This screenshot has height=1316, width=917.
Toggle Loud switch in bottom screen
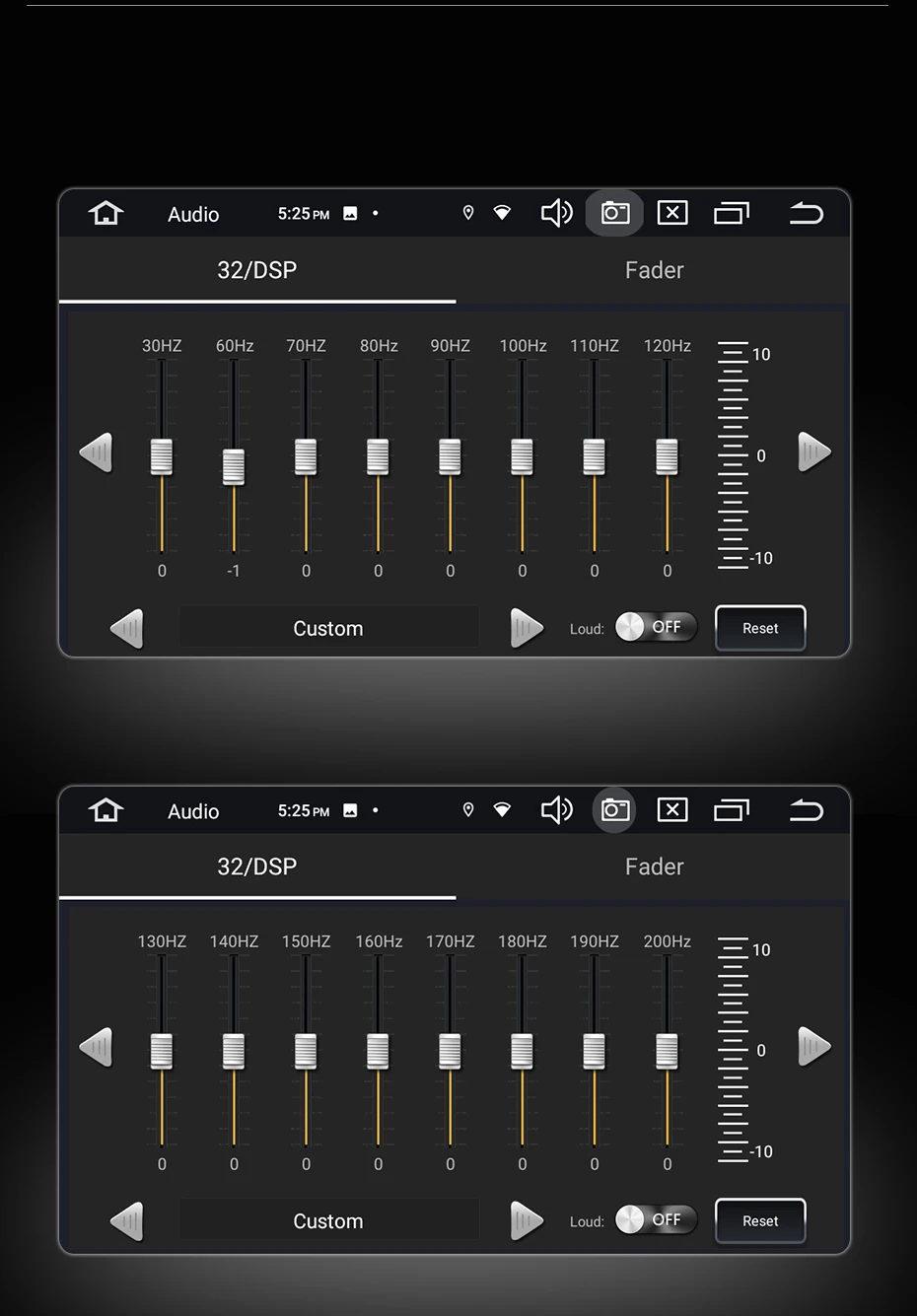[x=656, y=1220]
